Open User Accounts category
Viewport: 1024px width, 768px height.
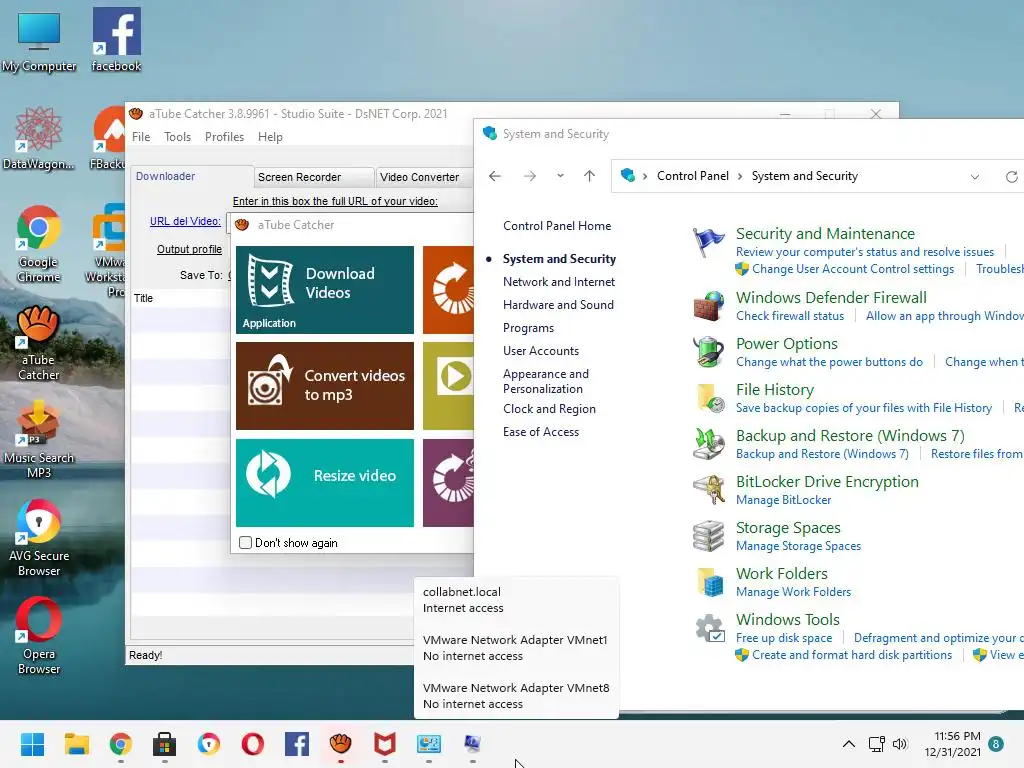click(x=541, y=351)
